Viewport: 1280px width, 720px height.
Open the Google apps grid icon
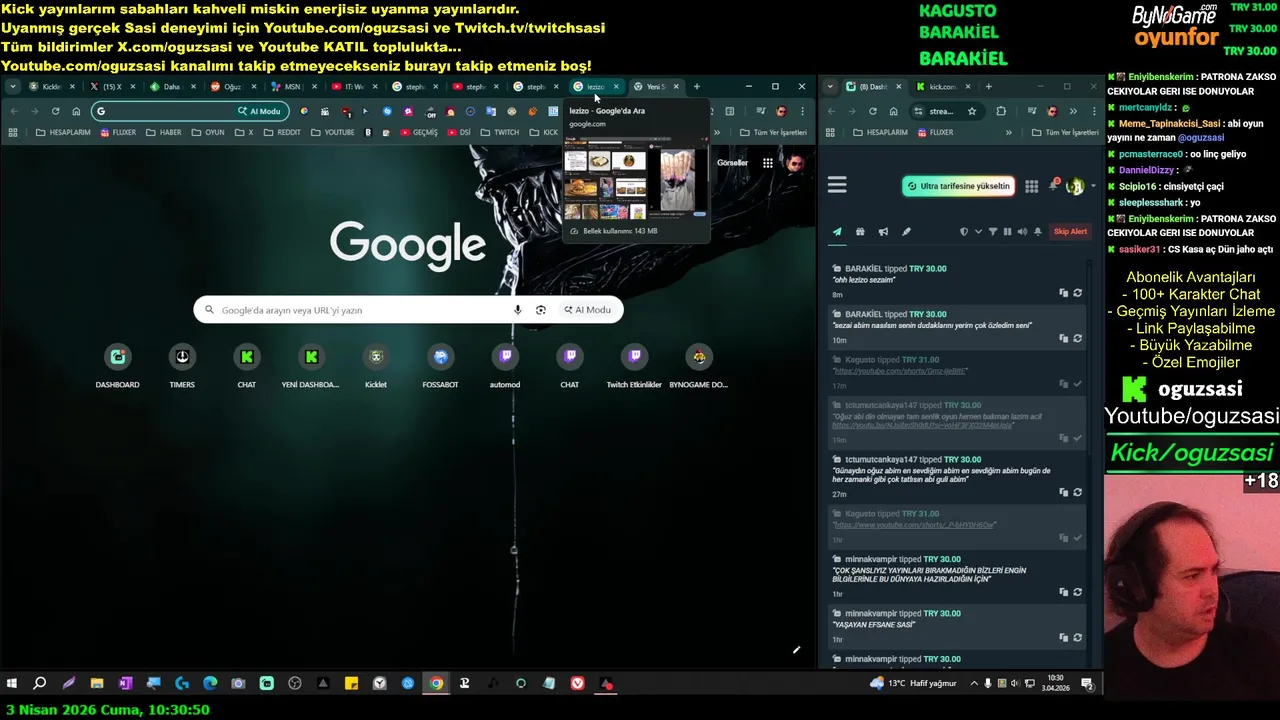pos(767,163)
